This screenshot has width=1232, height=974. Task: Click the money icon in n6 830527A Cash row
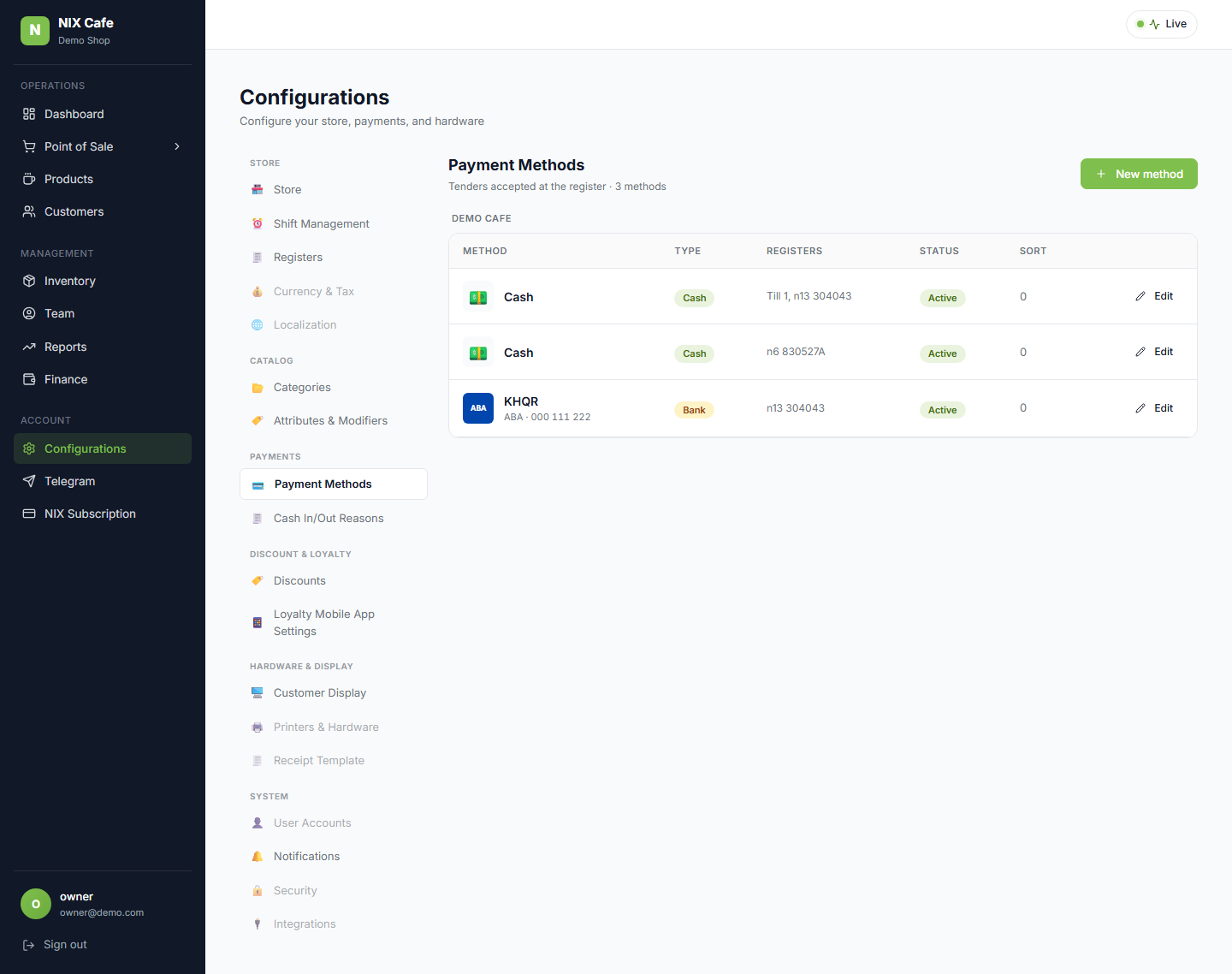click(478, 353)
